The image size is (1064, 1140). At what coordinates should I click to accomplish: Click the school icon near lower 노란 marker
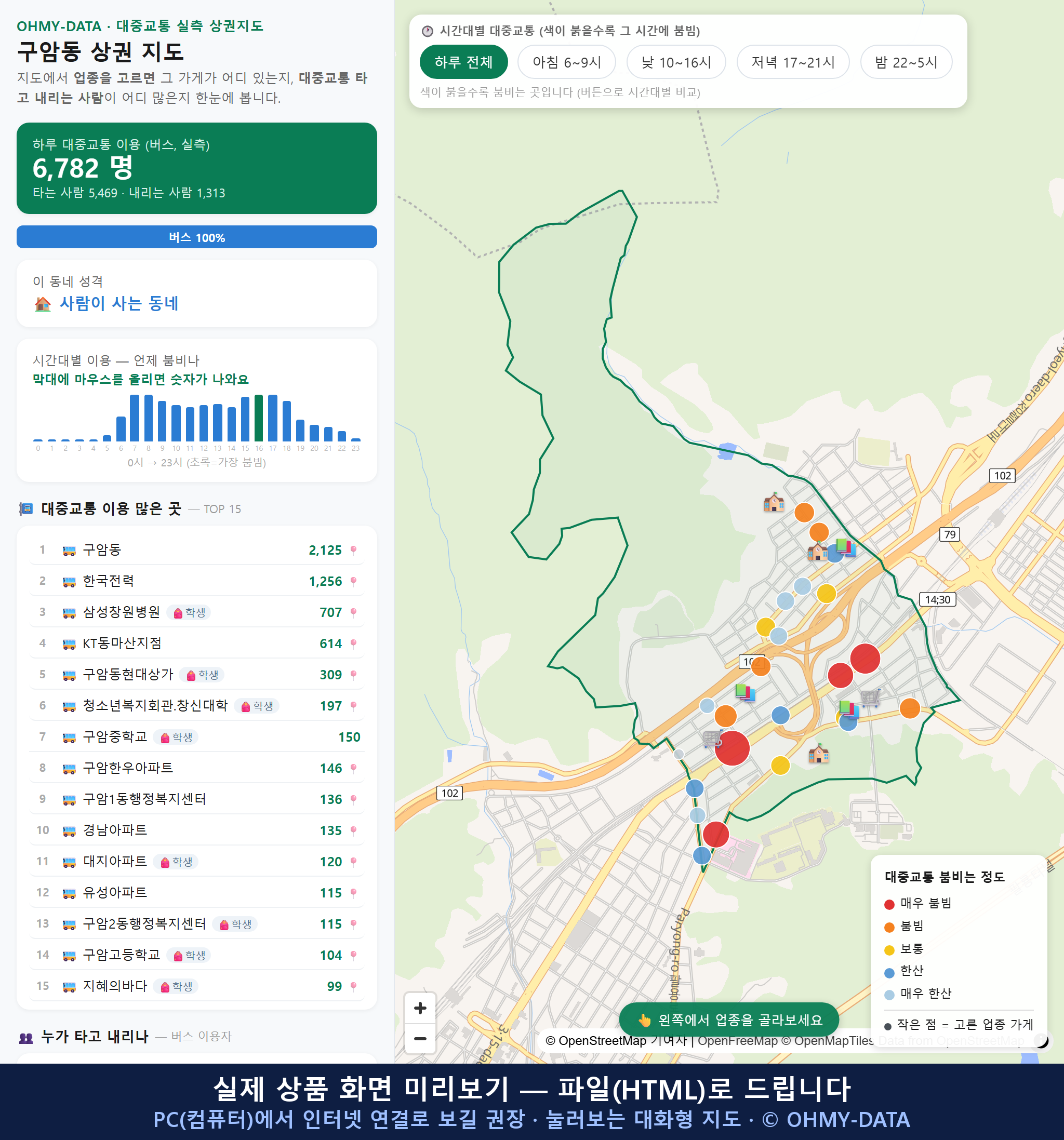(818, 754)
